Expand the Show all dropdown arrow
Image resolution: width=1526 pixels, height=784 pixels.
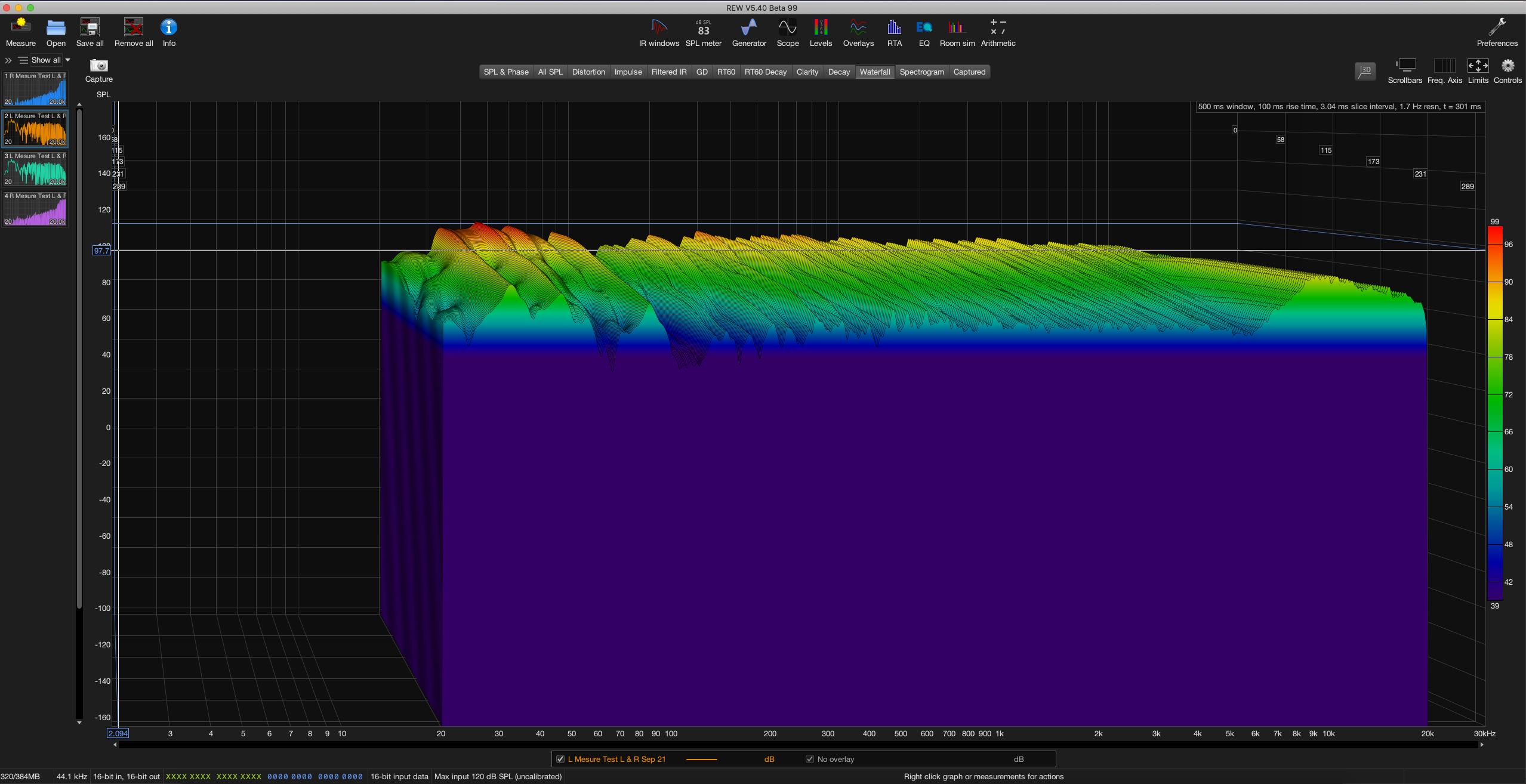(x=67, y=60)
